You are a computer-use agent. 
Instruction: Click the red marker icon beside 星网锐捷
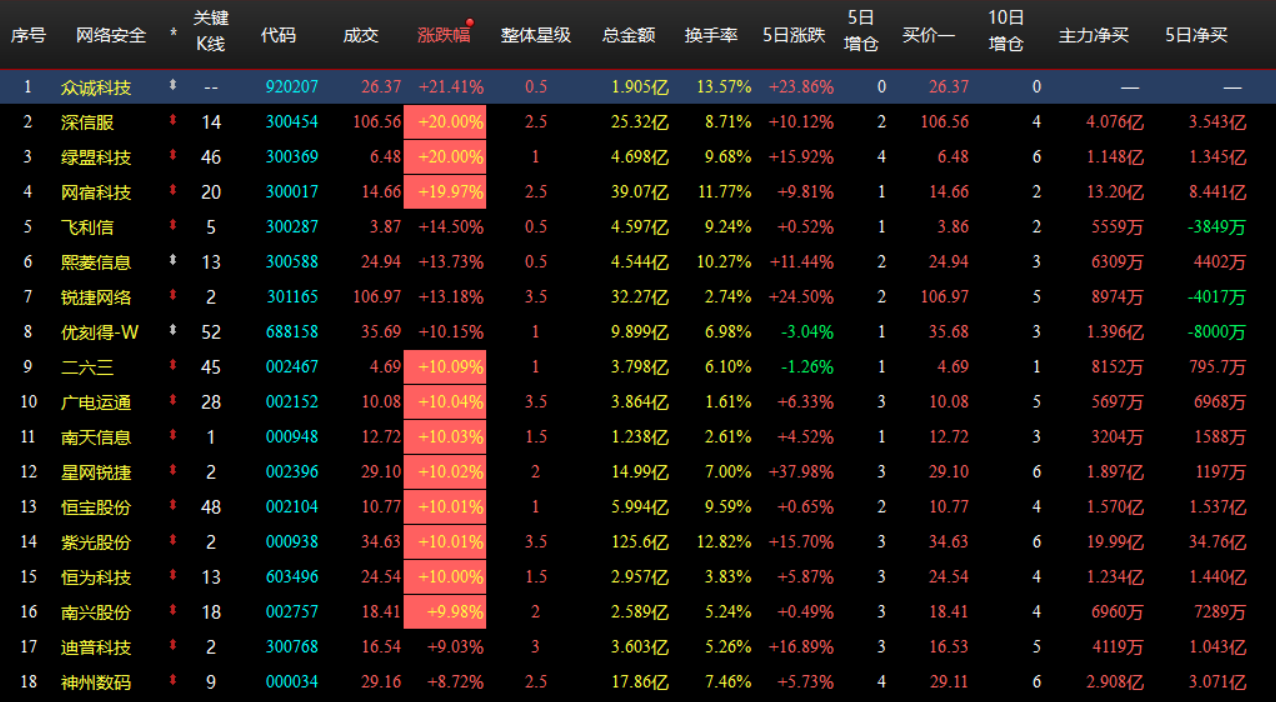[x=173, y=471]
